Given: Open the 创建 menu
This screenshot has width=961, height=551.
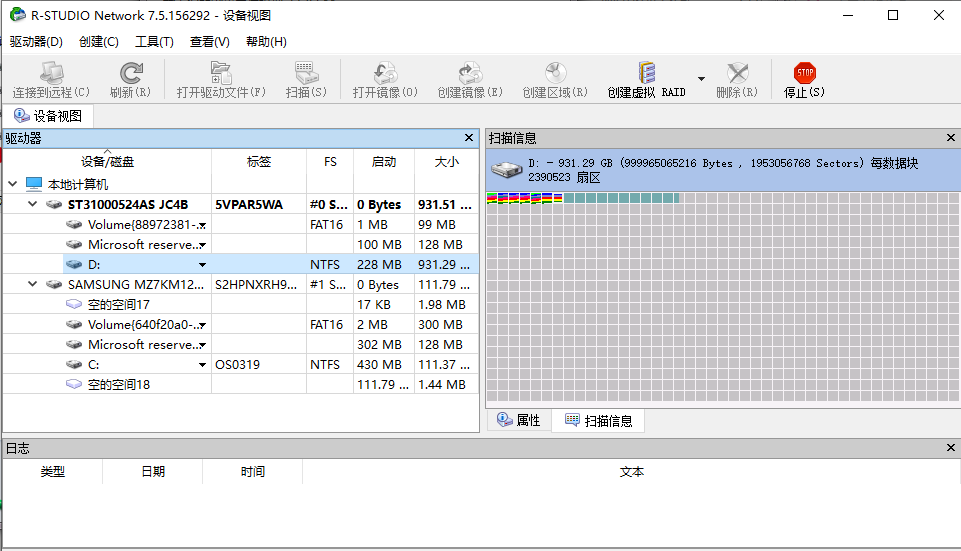Looking at the screenshot, I should [99, 42].
